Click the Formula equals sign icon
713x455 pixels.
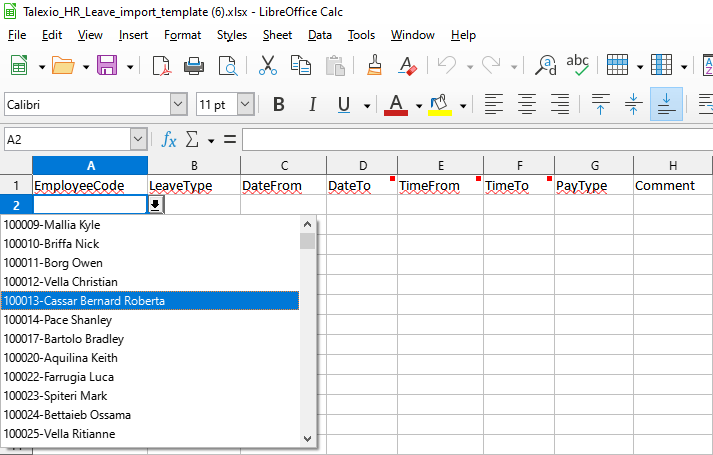(230, 140)
